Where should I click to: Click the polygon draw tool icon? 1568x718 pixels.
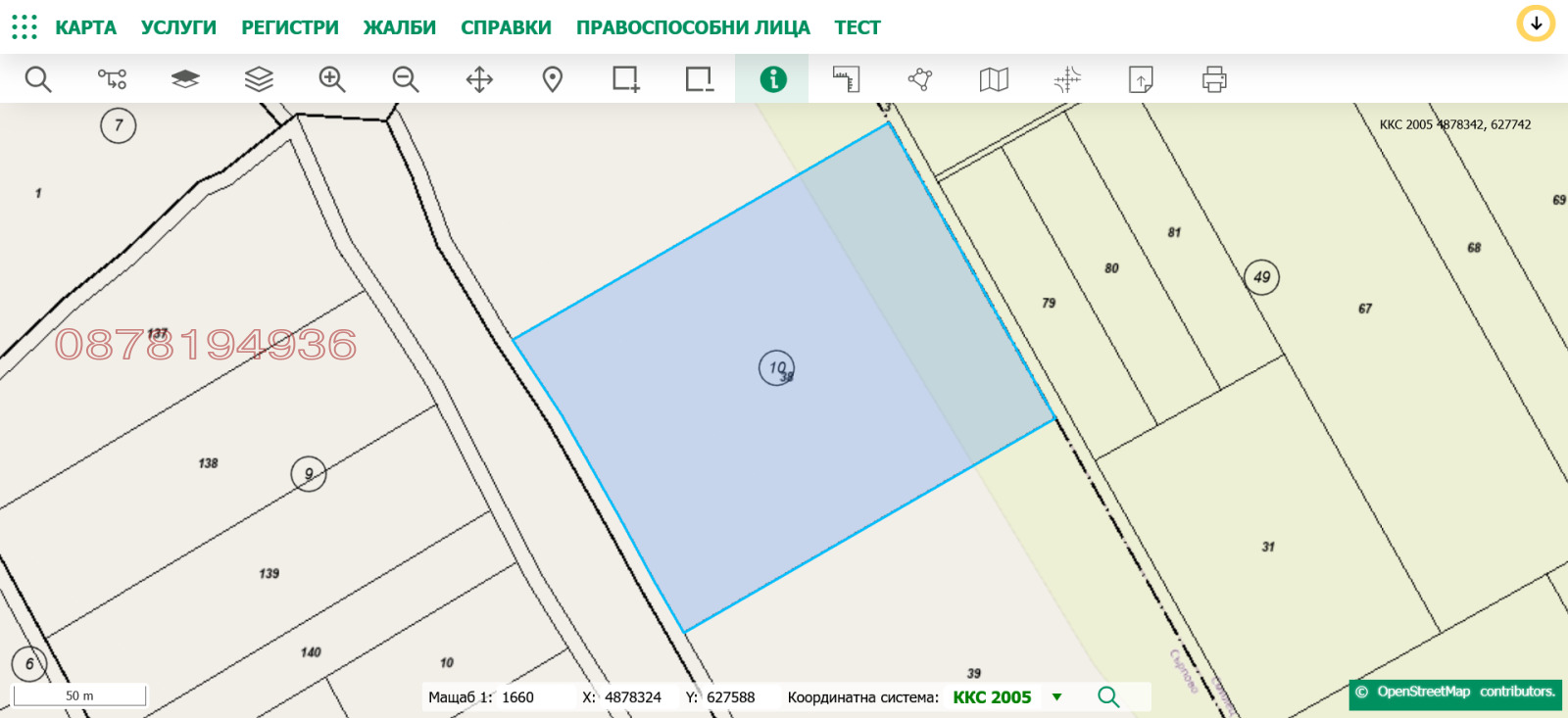click(x=920, y=79)
